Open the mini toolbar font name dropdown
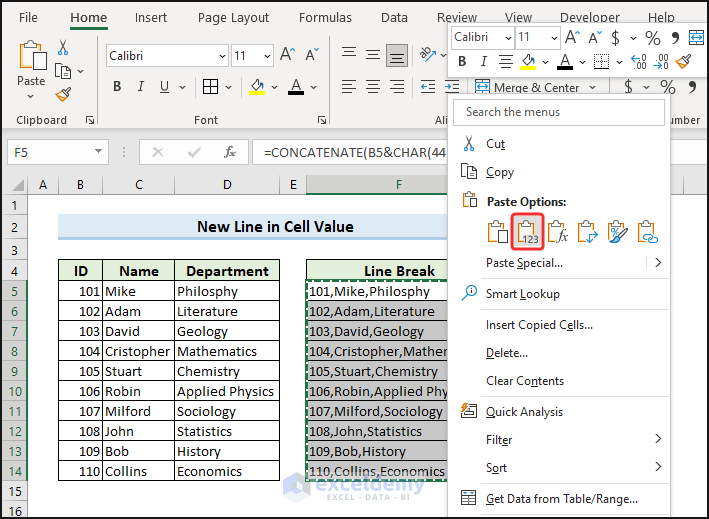This screenshot has width=709, height=519. pyautogui.click(x=508, y=38)
